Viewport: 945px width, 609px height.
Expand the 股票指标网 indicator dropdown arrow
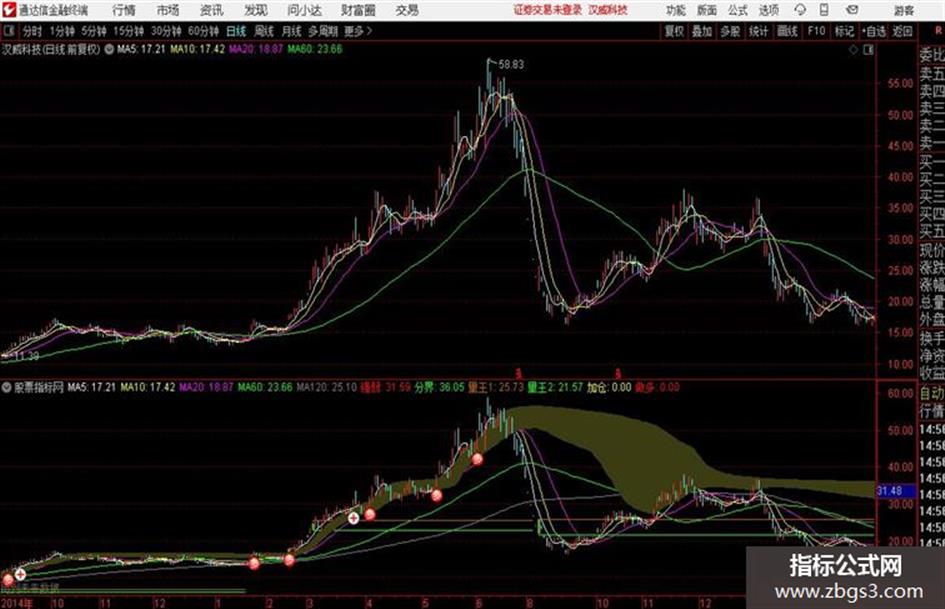(6, 388)
